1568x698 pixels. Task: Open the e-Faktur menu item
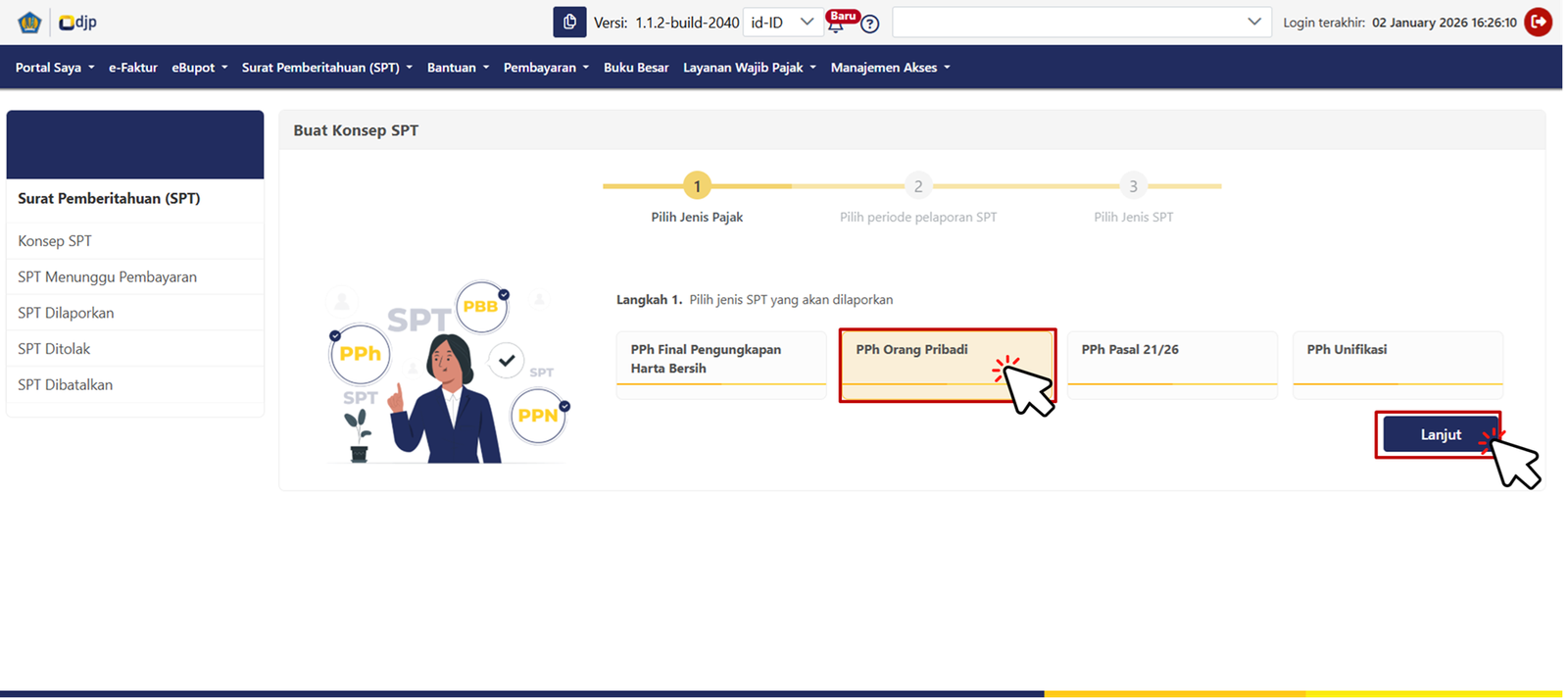coord(133,68)
